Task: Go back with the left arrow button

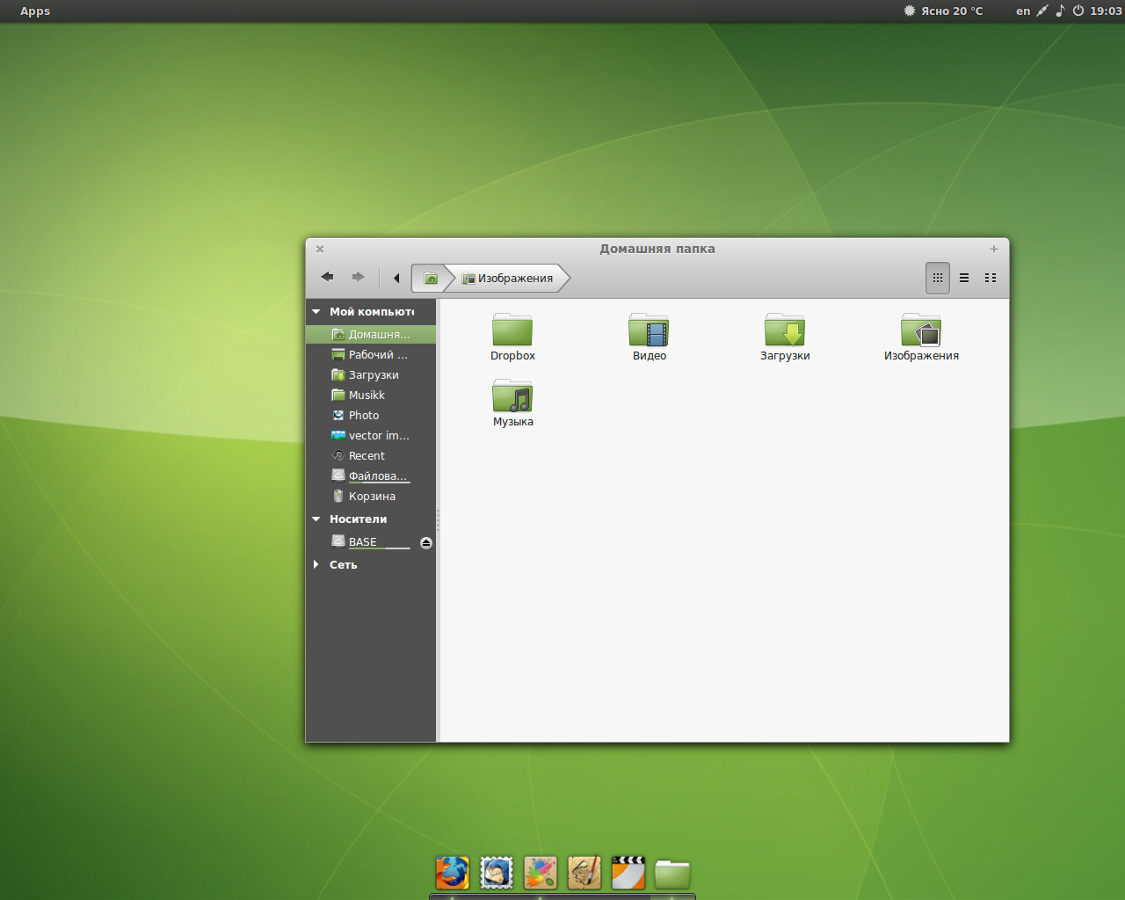Action: [327, 277]
